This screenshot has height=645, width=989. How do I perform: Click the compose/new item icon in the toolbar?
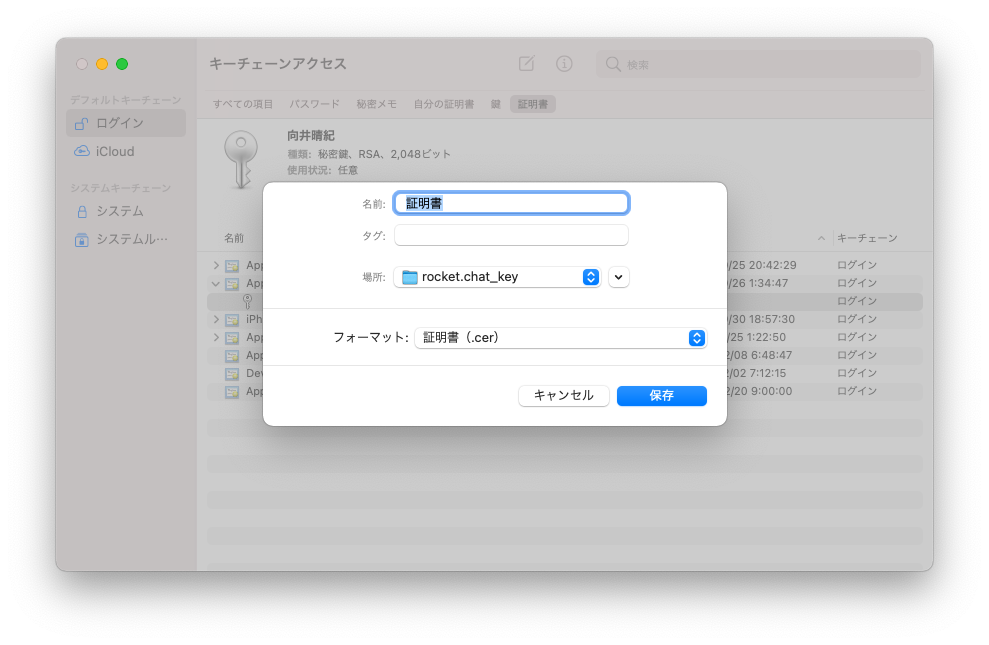click(525, 63)
